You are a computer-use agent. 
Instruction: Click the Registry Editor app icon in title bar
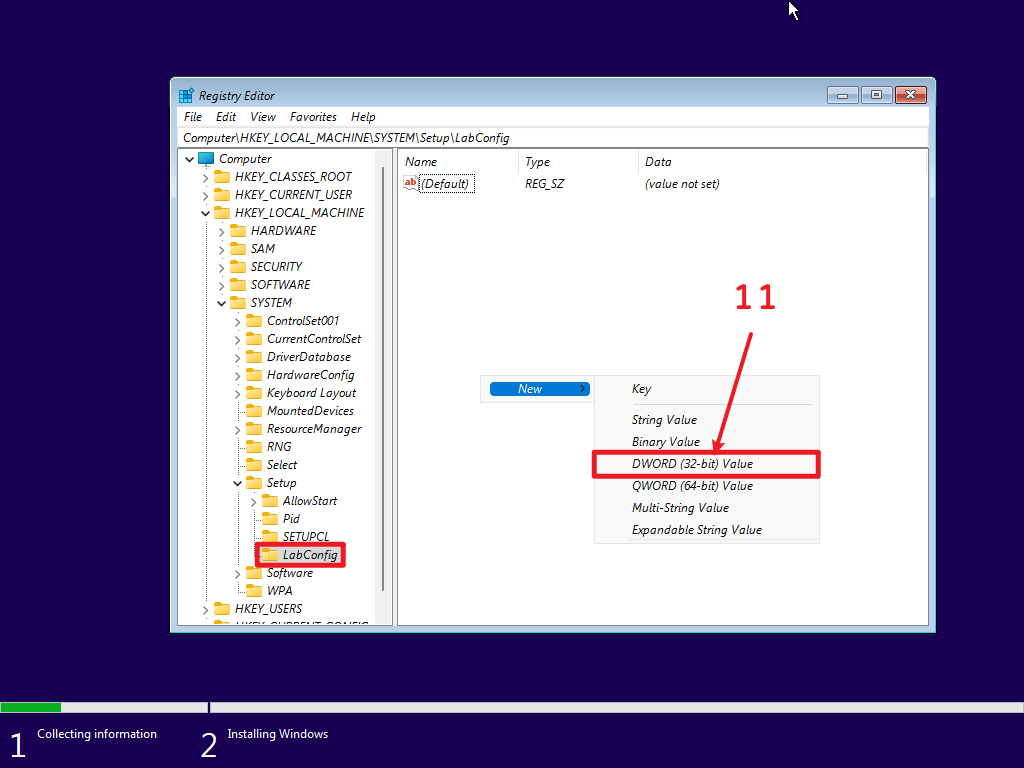coord(186,96)
